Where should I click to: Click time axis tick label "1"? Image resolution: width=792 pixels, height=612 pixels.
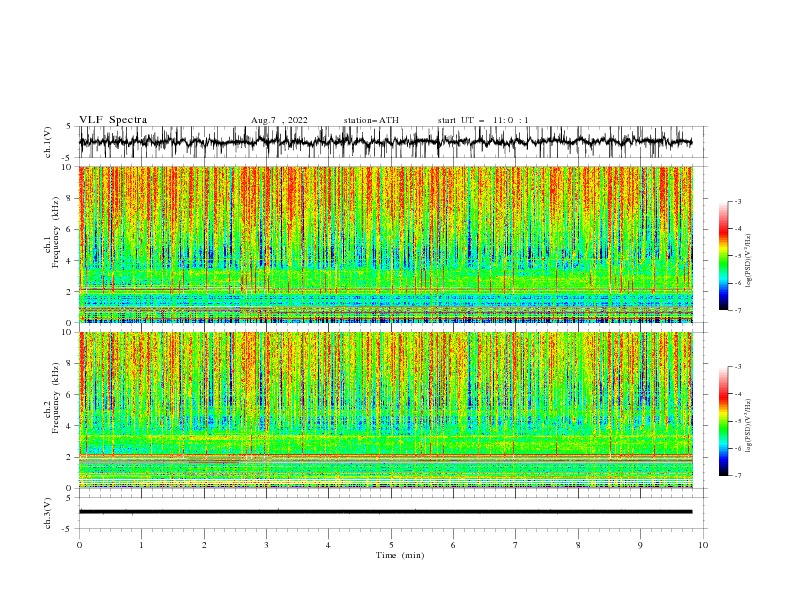141,545
